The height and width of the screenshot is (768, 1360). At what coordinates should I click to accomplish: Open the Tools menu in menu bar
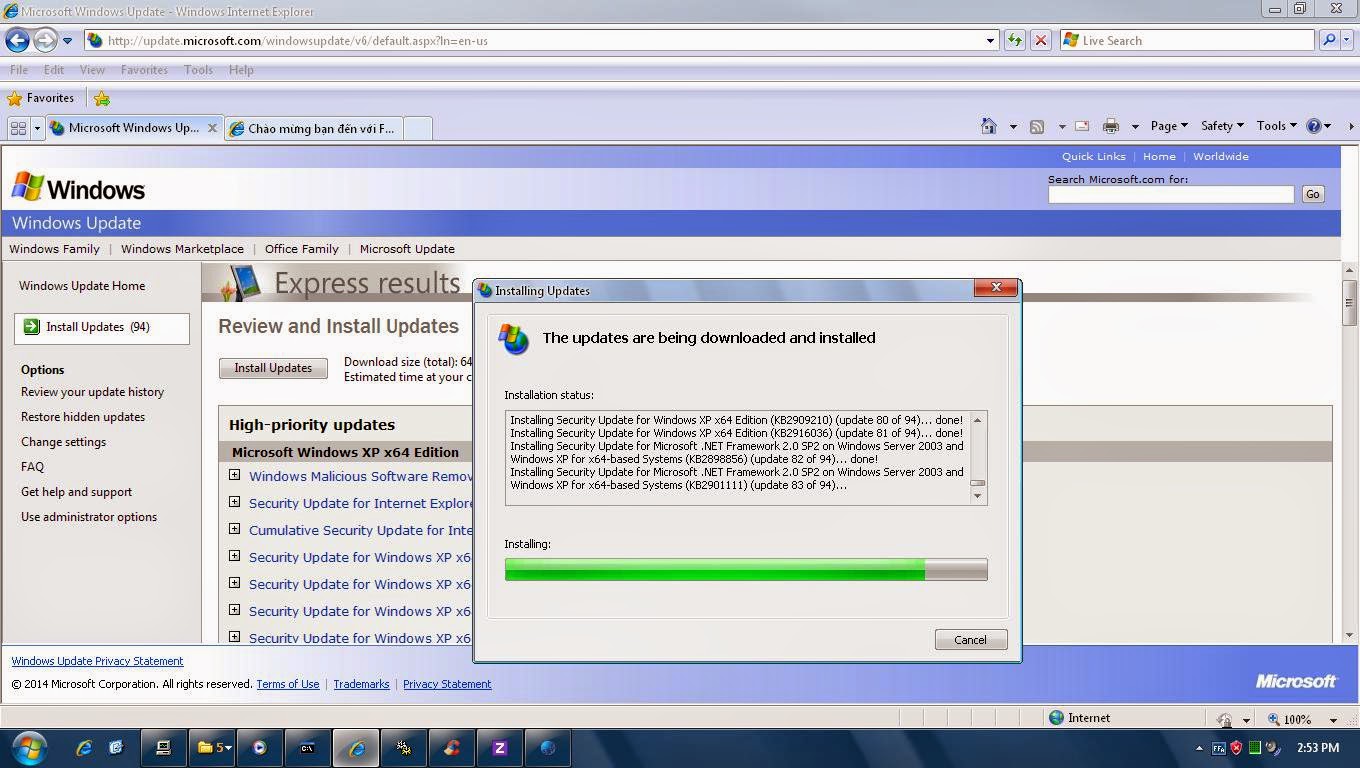tap(198, 70)
